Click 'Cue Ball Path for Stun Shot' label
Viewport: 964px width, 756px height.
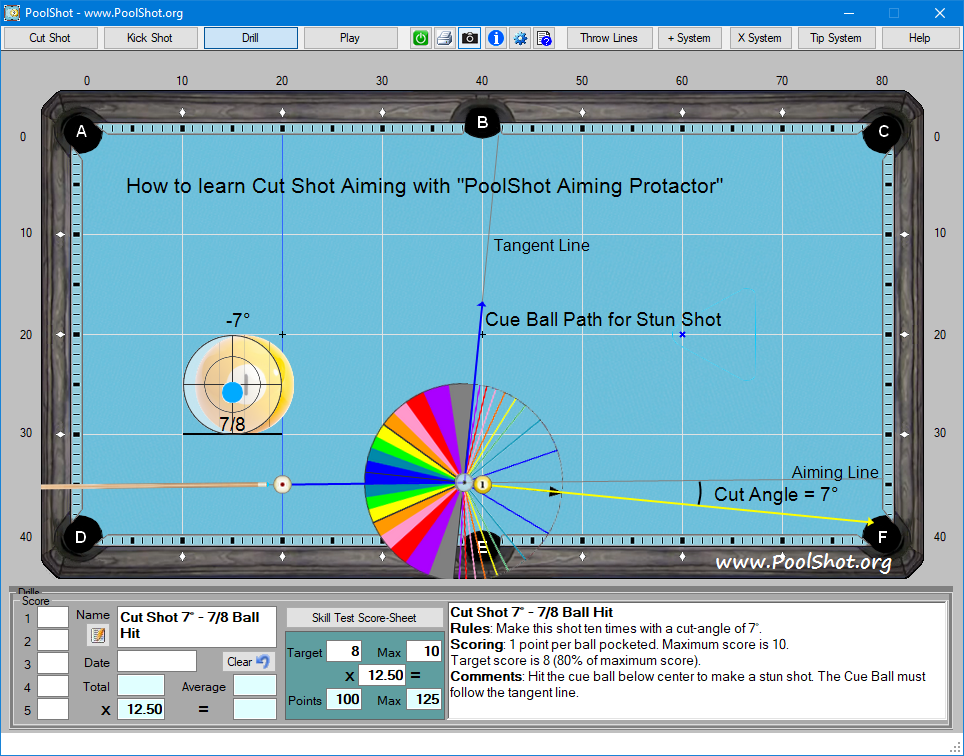point(603,320)
